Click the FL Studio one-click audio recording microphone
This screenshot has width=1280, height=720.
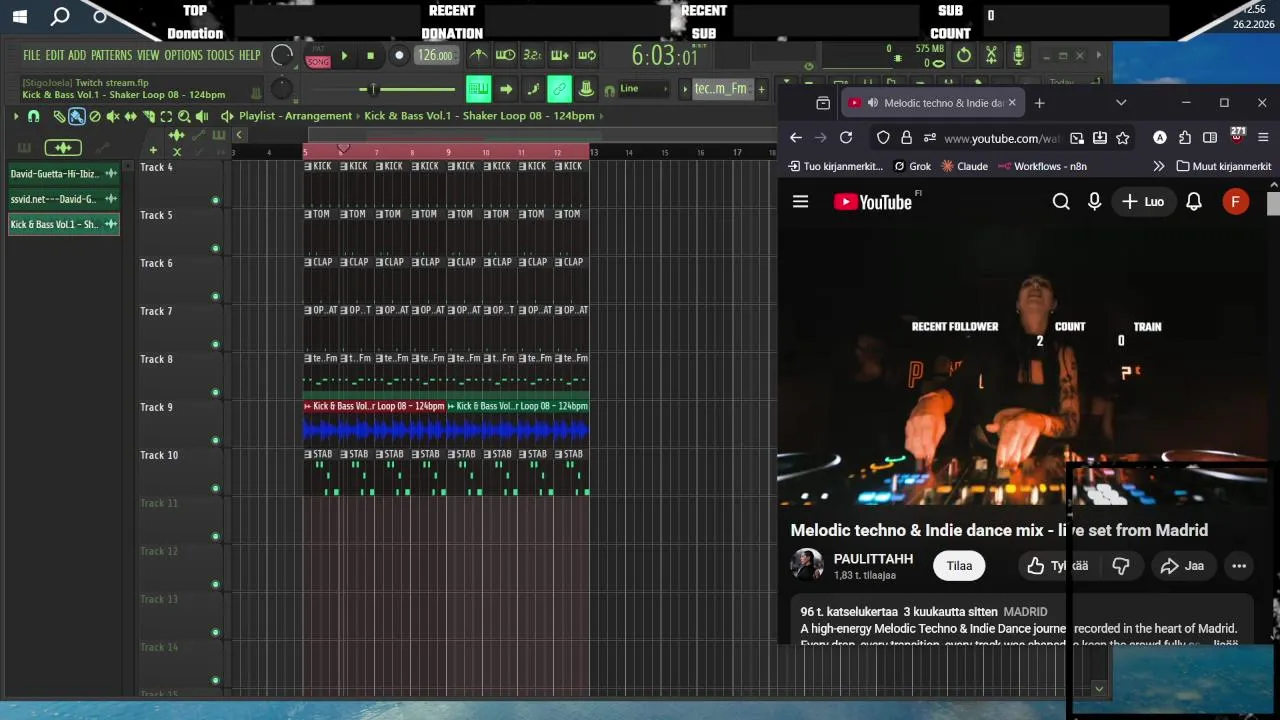pyautogui.click(x=1019, y=55)
